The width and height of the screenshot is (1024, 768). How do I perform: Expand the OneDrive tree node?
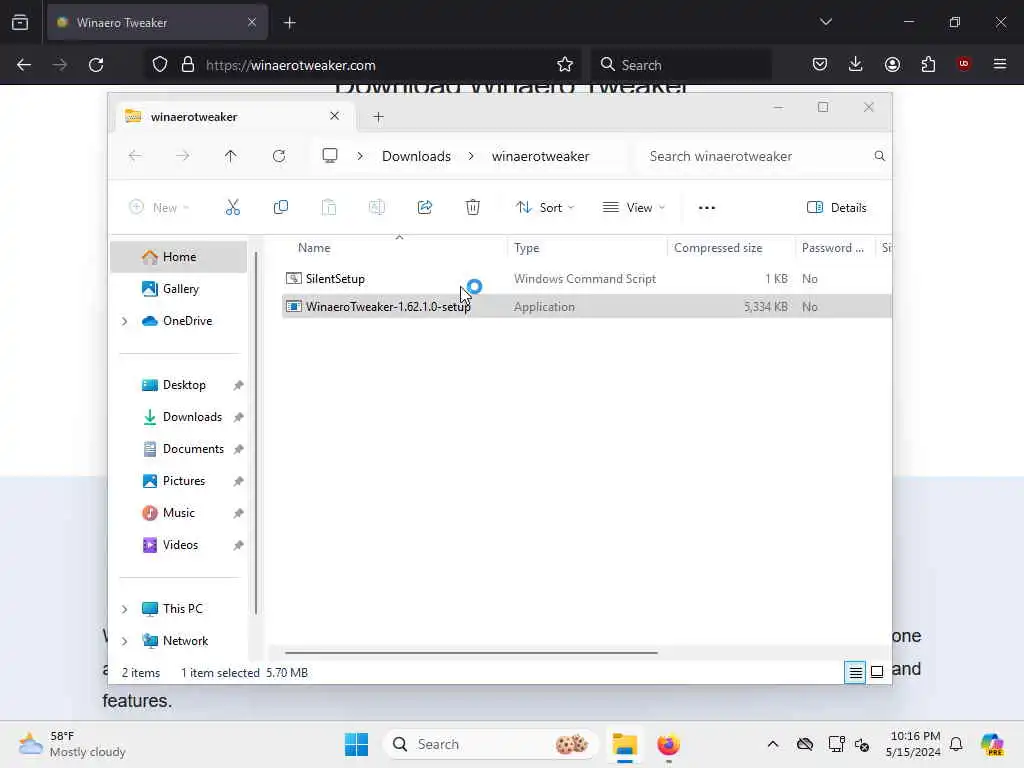tap(125, 321)
